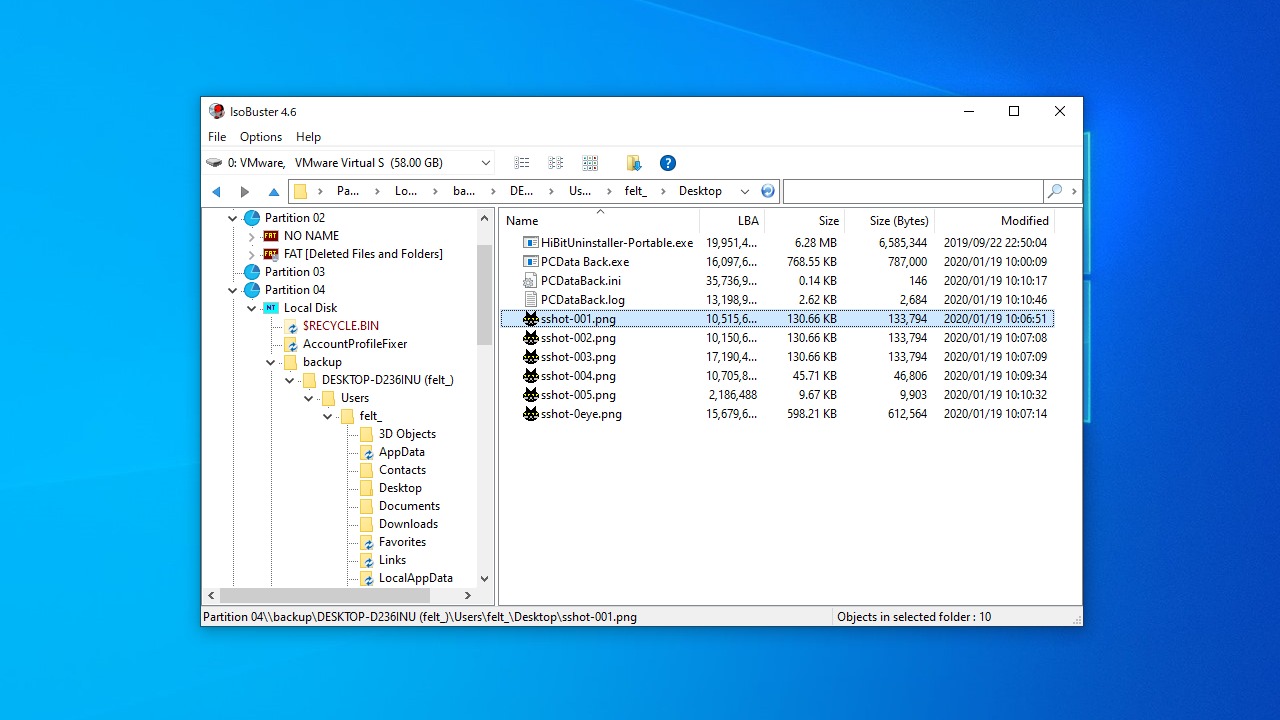Click the AccountProfileFixer folder icon
This screenshot has width=1280, height=720.
tap(290, 344)
